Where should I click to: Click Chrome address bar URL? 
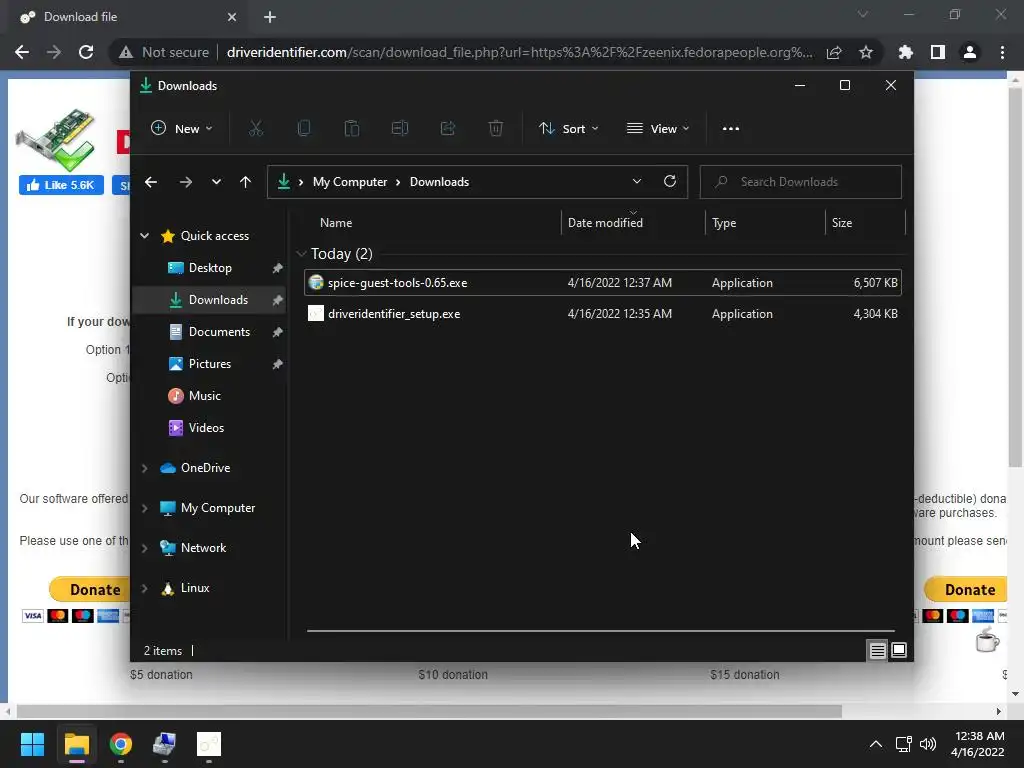click(x=519, y=52)
